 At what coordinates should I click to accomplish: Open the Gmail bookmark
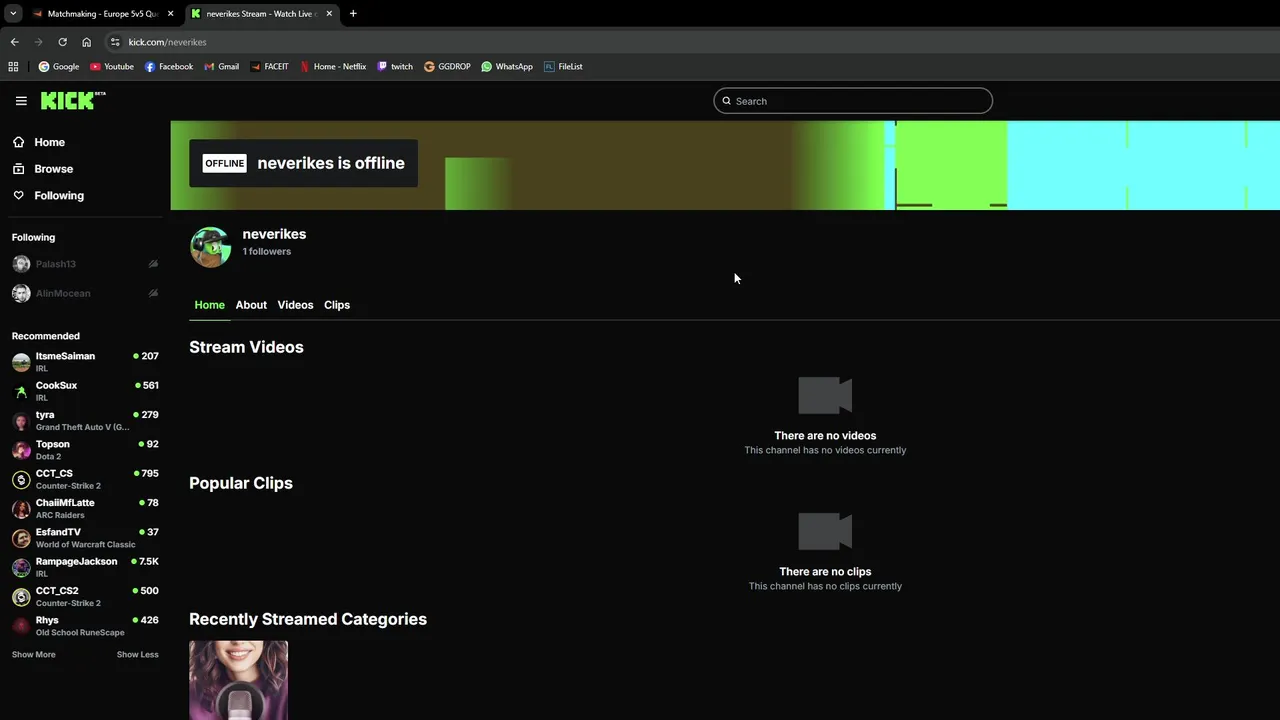(x=222, y=67)
